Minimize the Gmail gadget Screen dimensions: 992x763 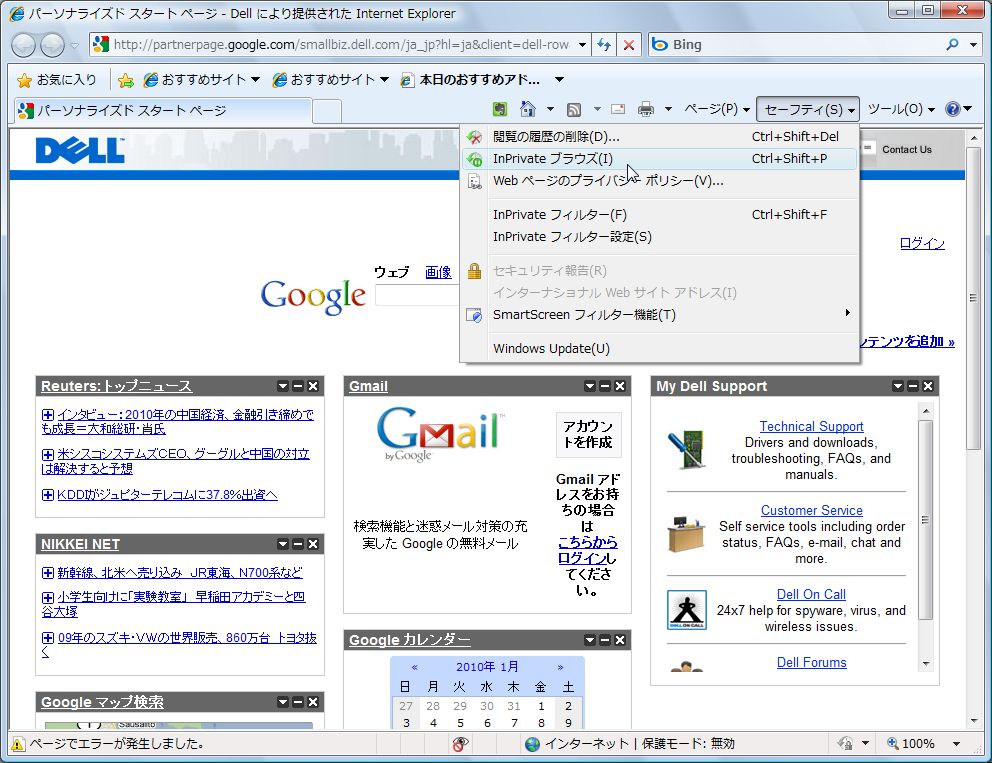pyautogui.click(x=605, y=386)
